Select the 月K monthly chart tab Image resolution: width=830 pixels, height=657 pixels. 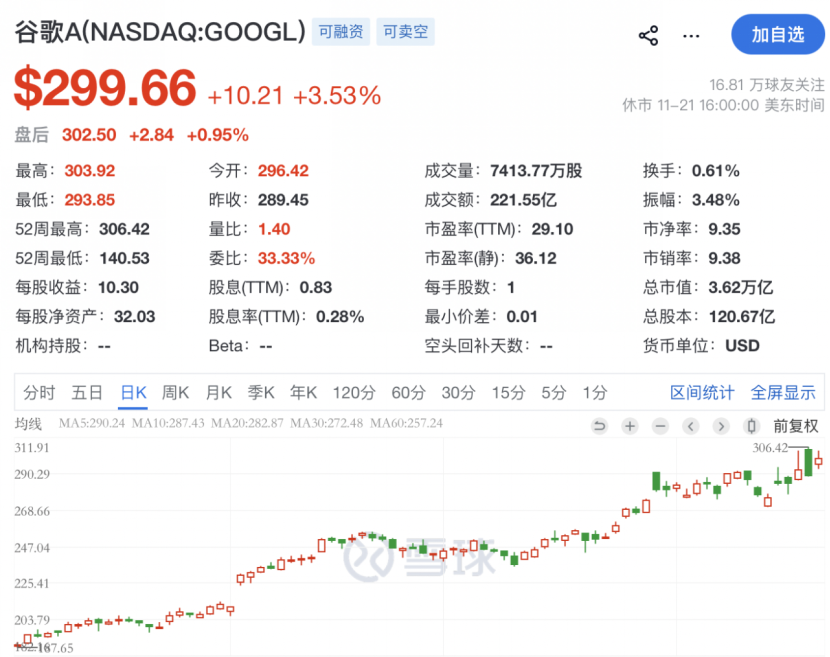218,393
